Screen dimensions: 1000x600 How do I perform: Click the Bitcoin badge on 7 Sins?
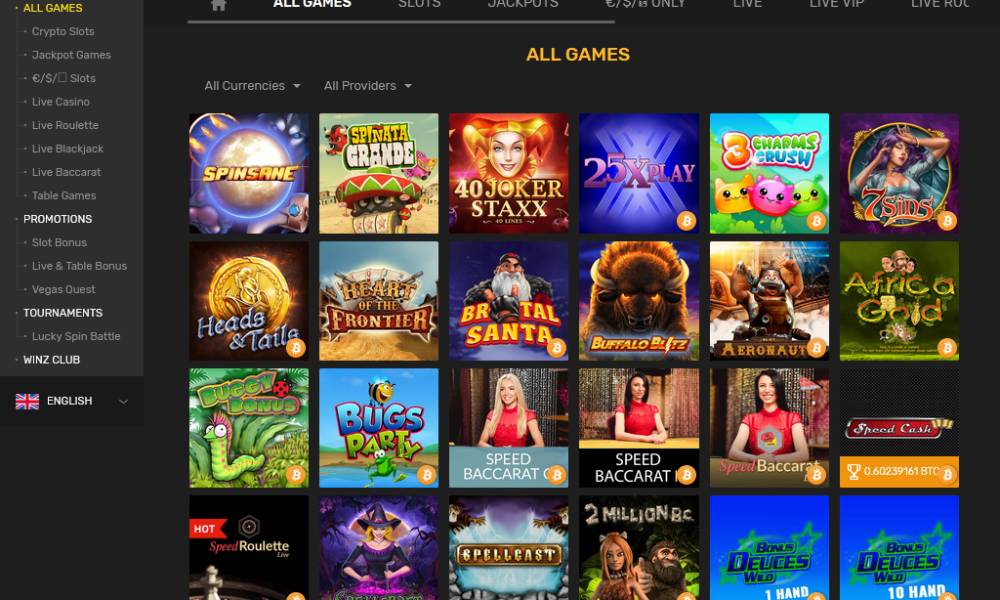pos(947,221)
